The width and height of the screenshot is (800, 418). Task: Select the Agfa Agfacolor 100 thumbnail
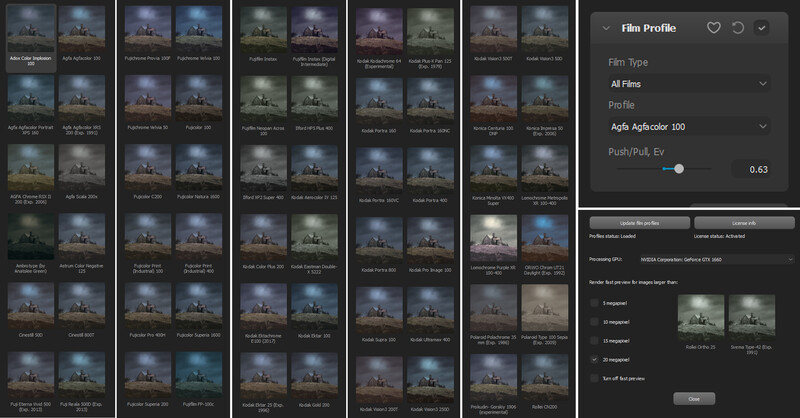pyautogui.click(x=82, y=30)
